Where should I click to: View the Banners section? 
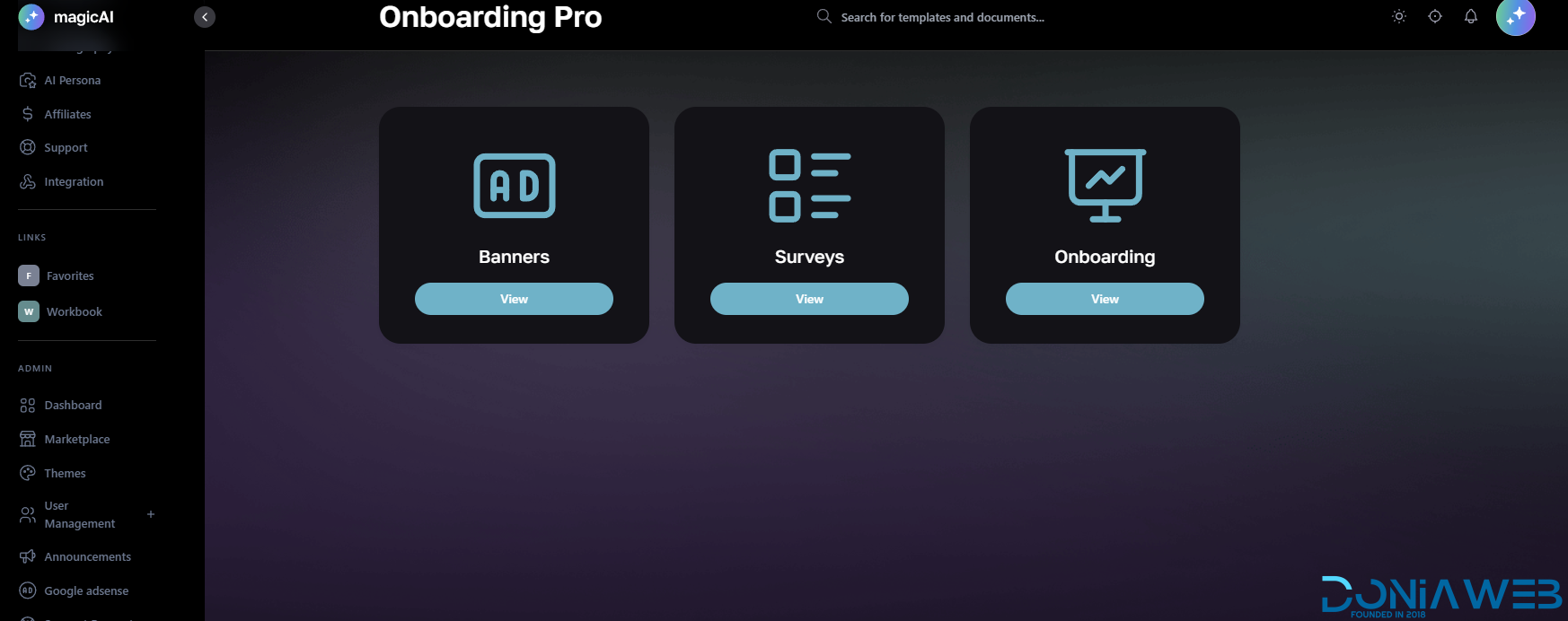point(514,299)
